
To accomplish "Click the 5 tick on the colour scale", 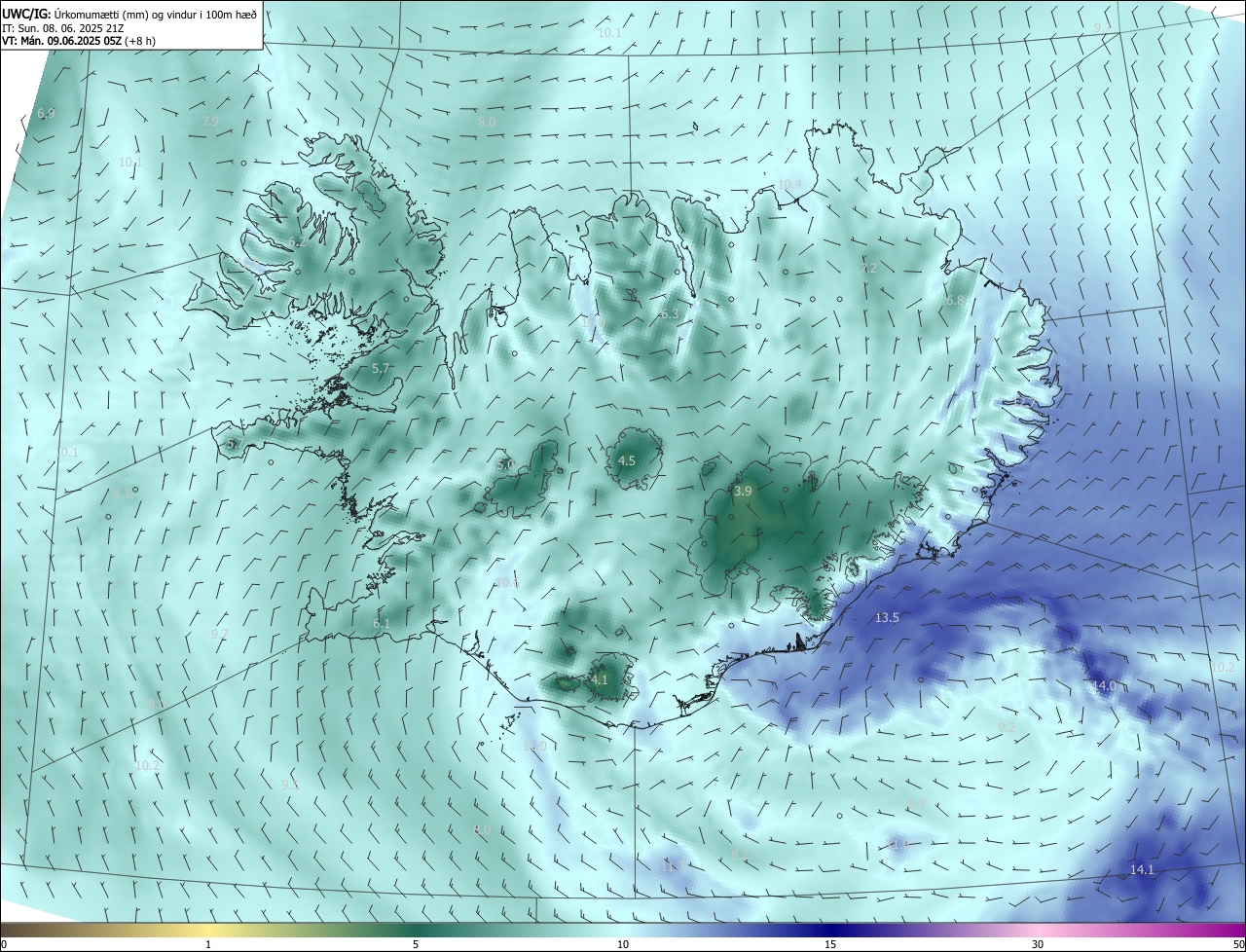I will [416, 944].
